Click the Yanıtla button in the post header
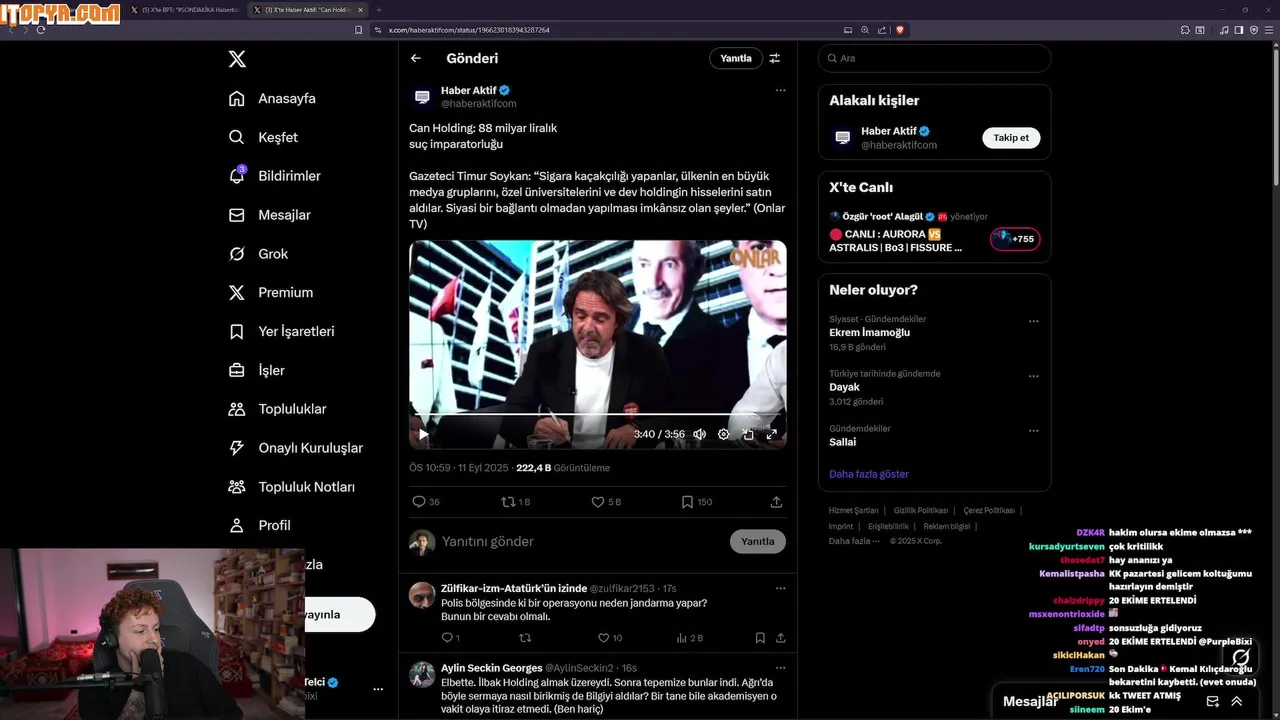Screen dimensions: 1280x720 (x=736, y=58)
